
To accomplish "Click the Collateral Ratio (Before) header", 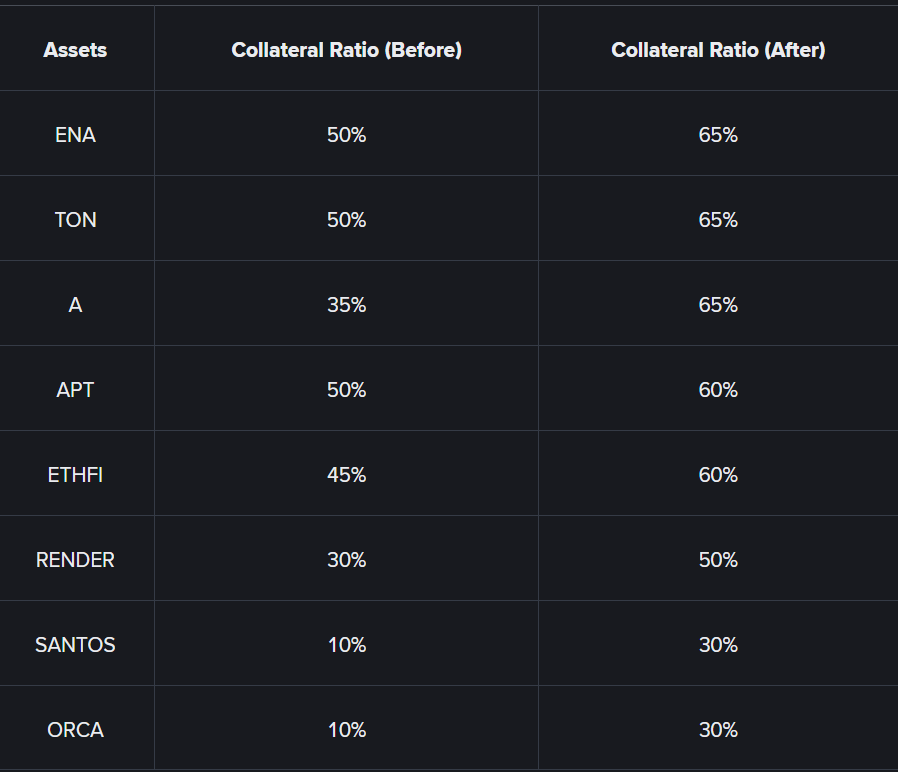I will click(x=346, y=50).
